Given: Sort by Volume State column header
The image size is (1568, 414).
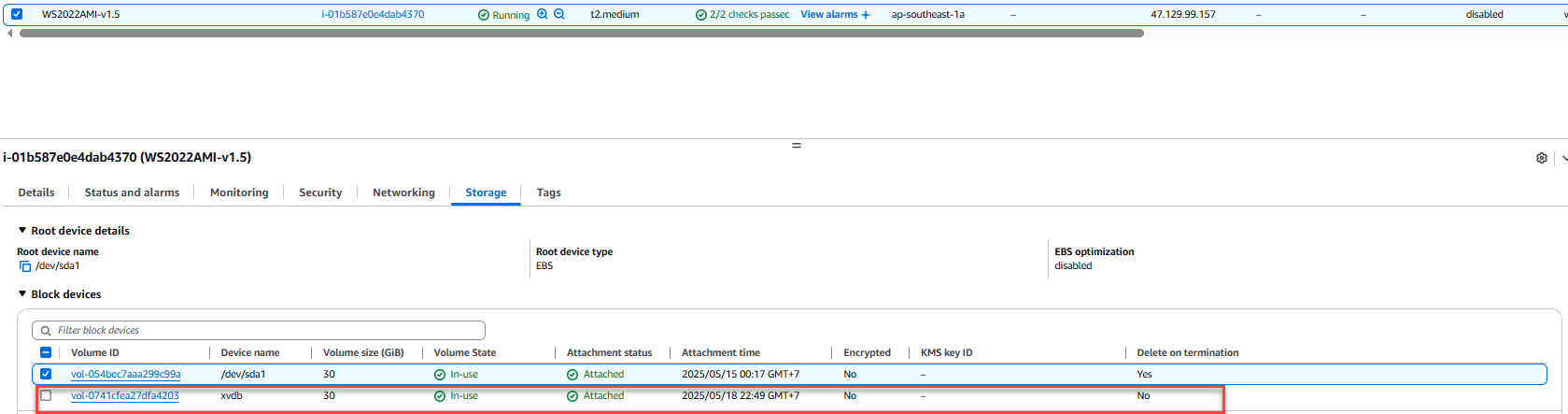Looking at the screenshot, I should (465, 352).
